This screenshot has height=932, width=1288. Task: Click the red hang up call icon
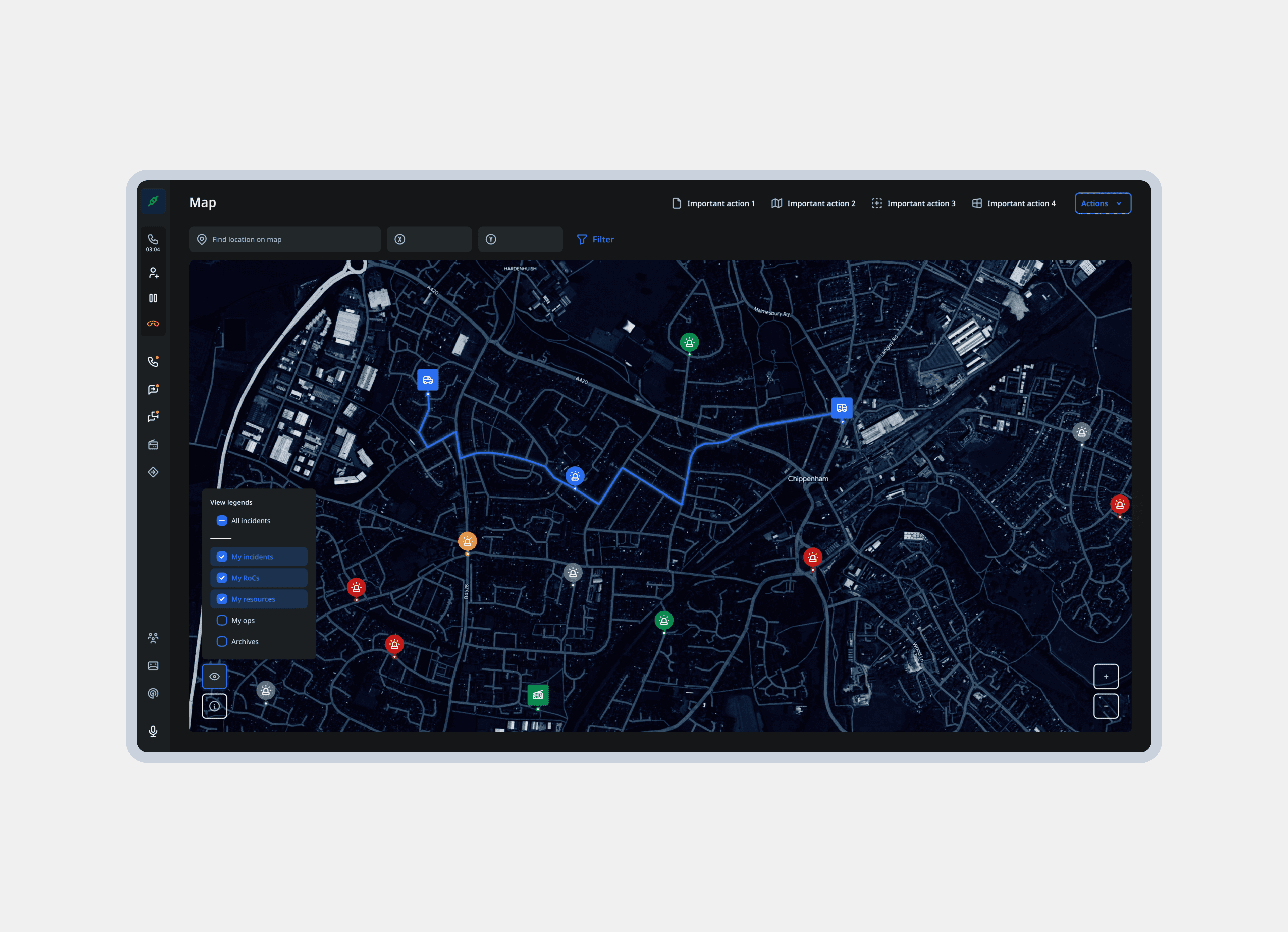[x=153, y=324]
